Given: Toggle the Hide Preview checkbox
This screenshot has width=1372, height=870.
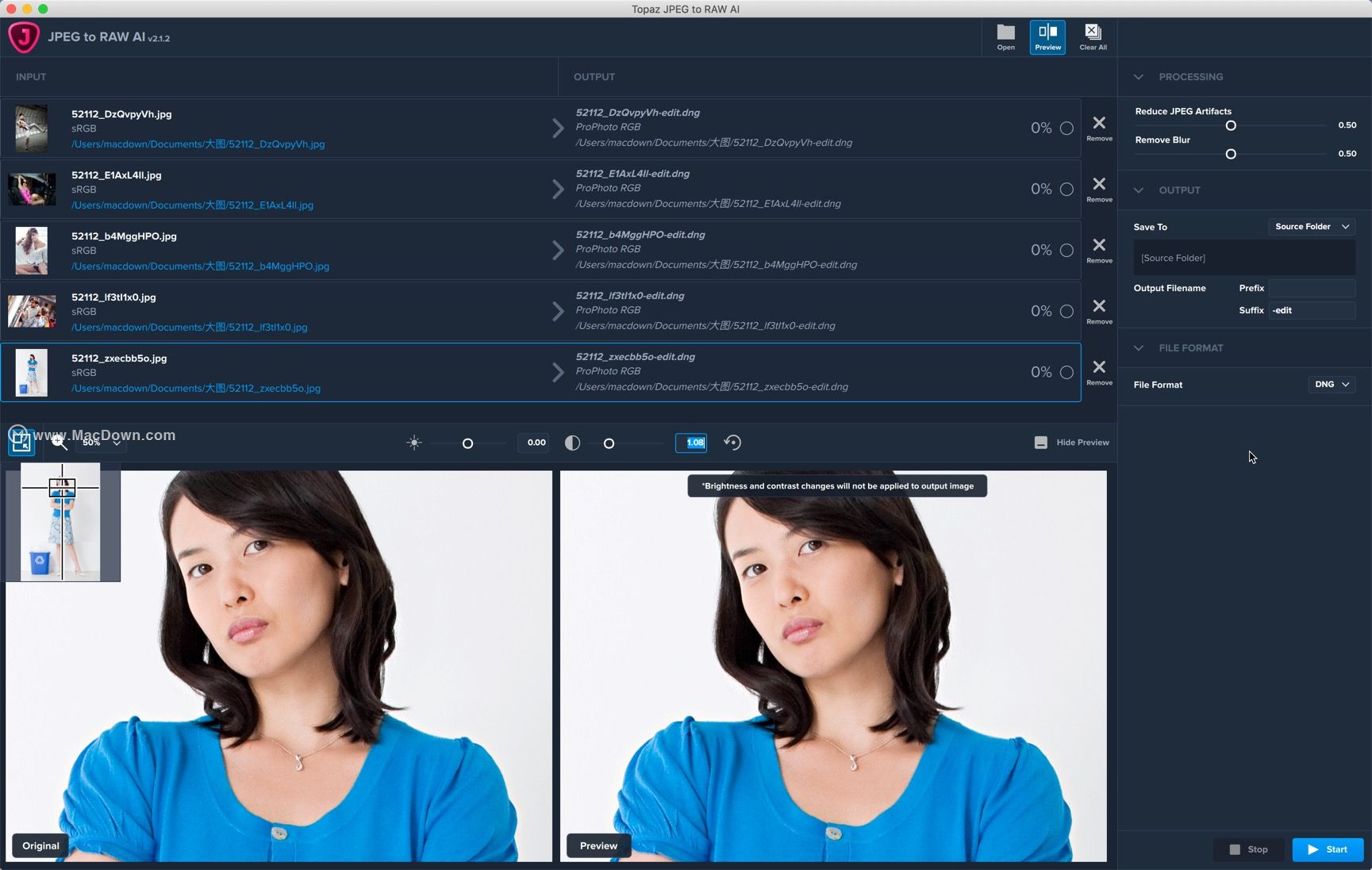Looking at the screenshot, I should coord(1041,443).
